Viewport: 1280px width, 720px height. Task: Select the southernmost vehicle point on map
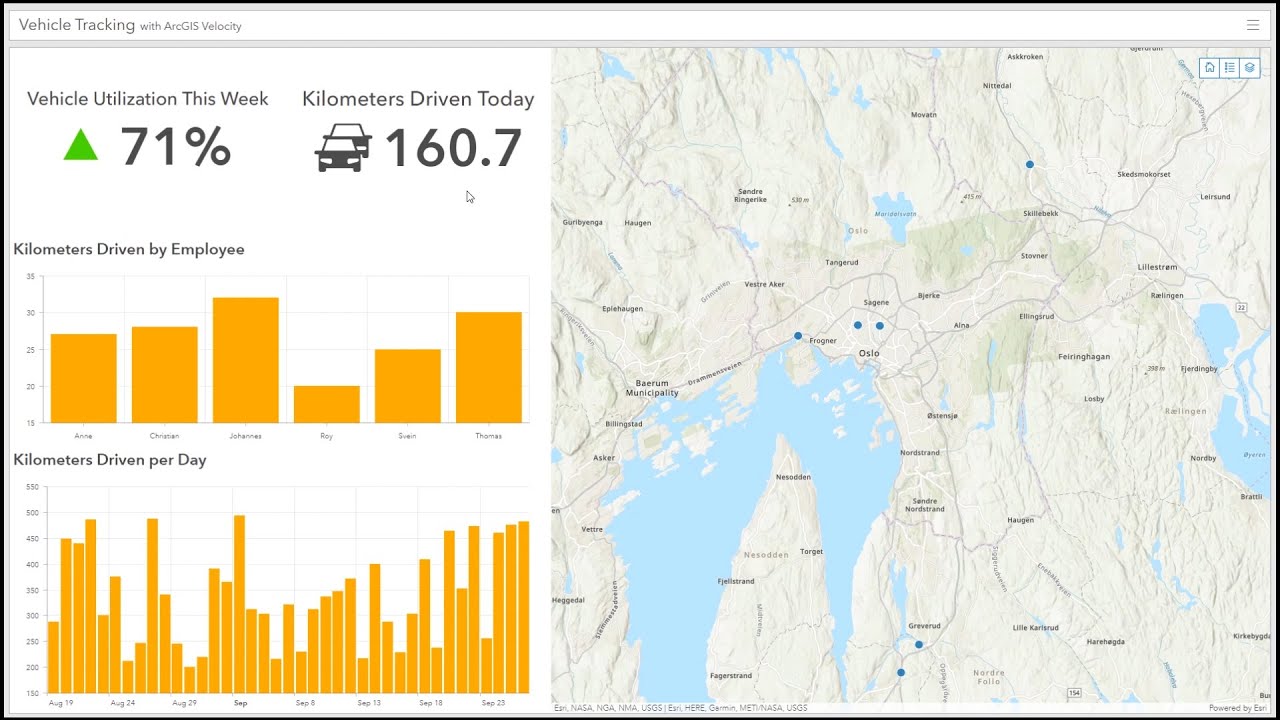coord(901,673)
